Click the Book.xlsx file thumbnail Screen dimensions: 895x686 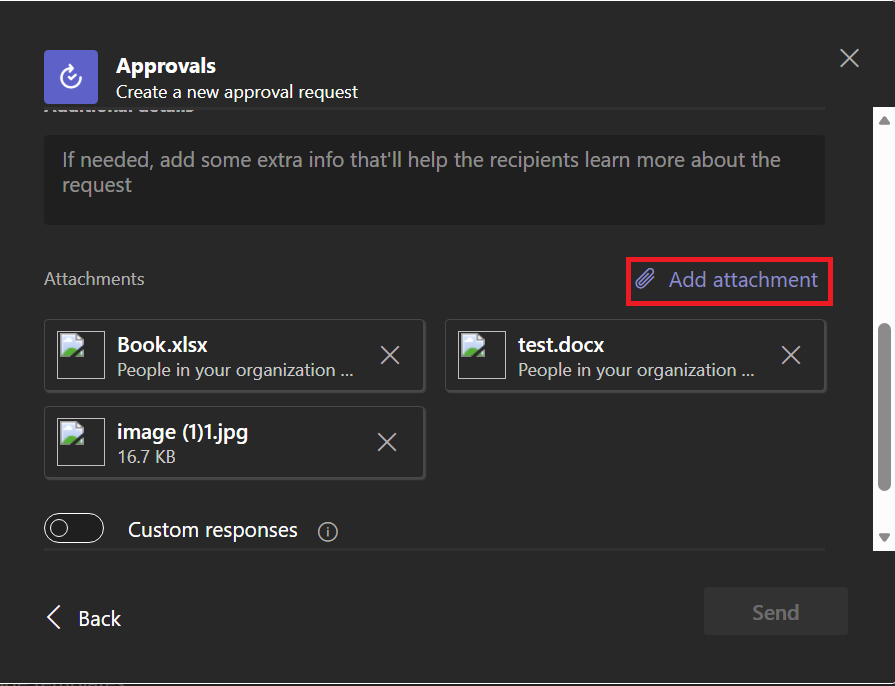(x=80, y=355)
